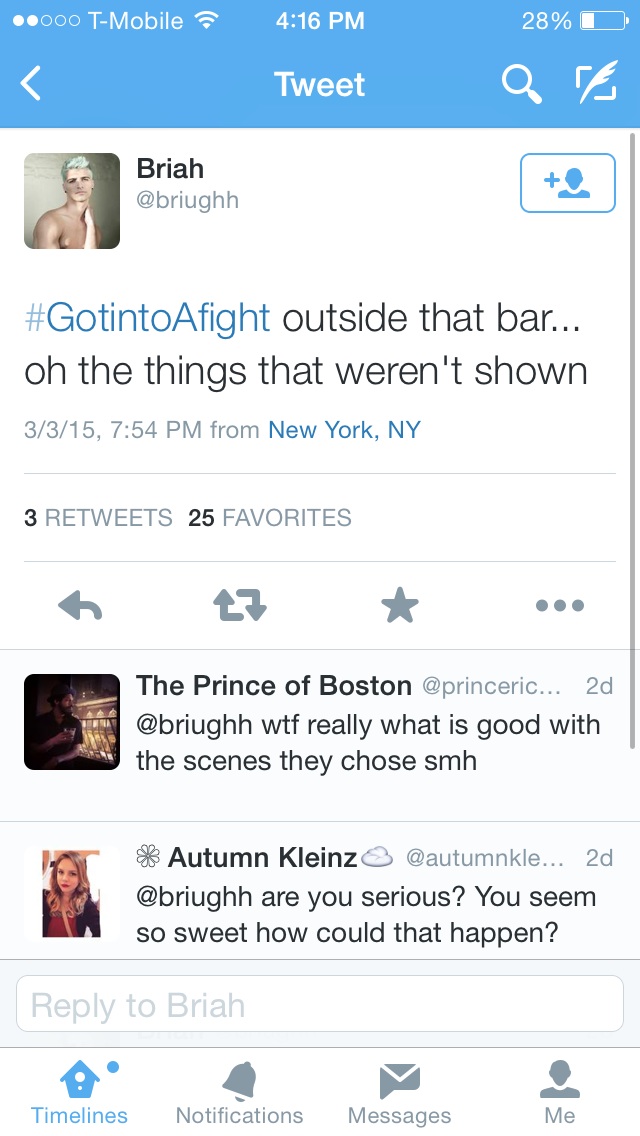Open Briah's profile picture
This screenshot has width=640, height=1136.
tap(72, 201)
